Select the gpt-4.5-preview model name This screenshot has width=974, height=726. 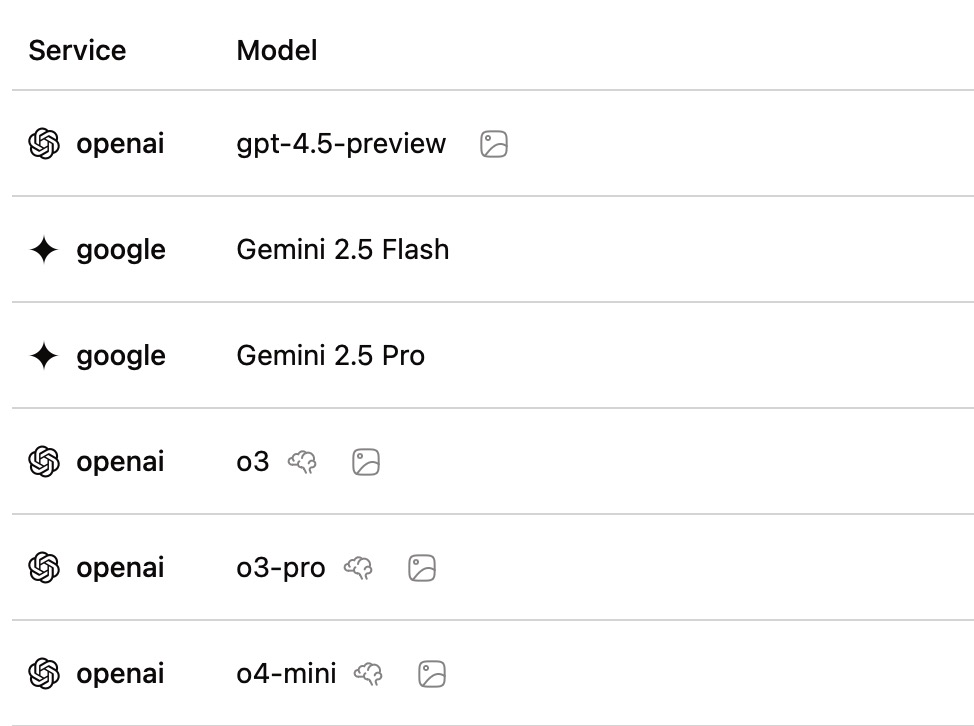[x=341, y=144]
